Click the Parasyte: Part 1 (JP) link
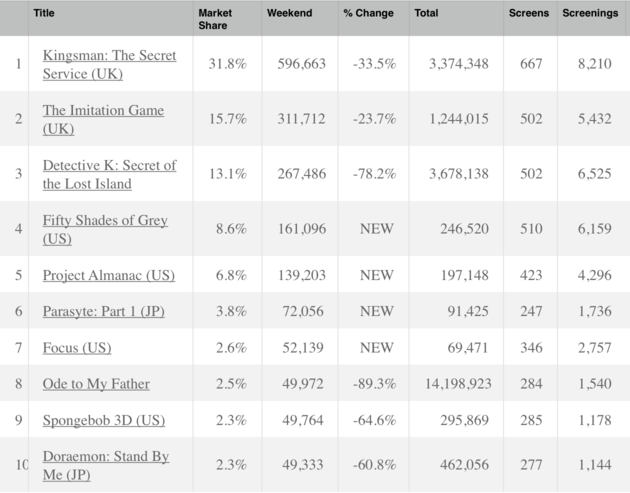The width and height of the screenshot is (630, 493). (x=103, y=312)
